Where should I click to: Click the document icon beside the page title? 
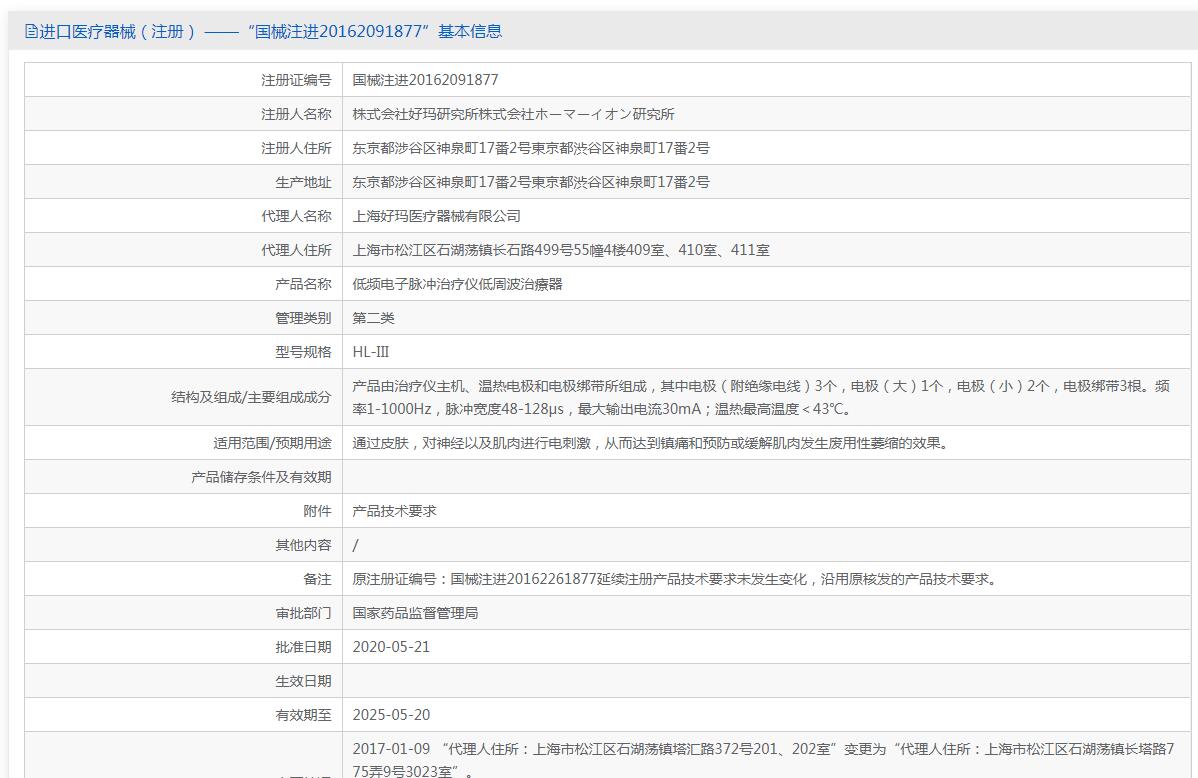click(x=31, y=32)
